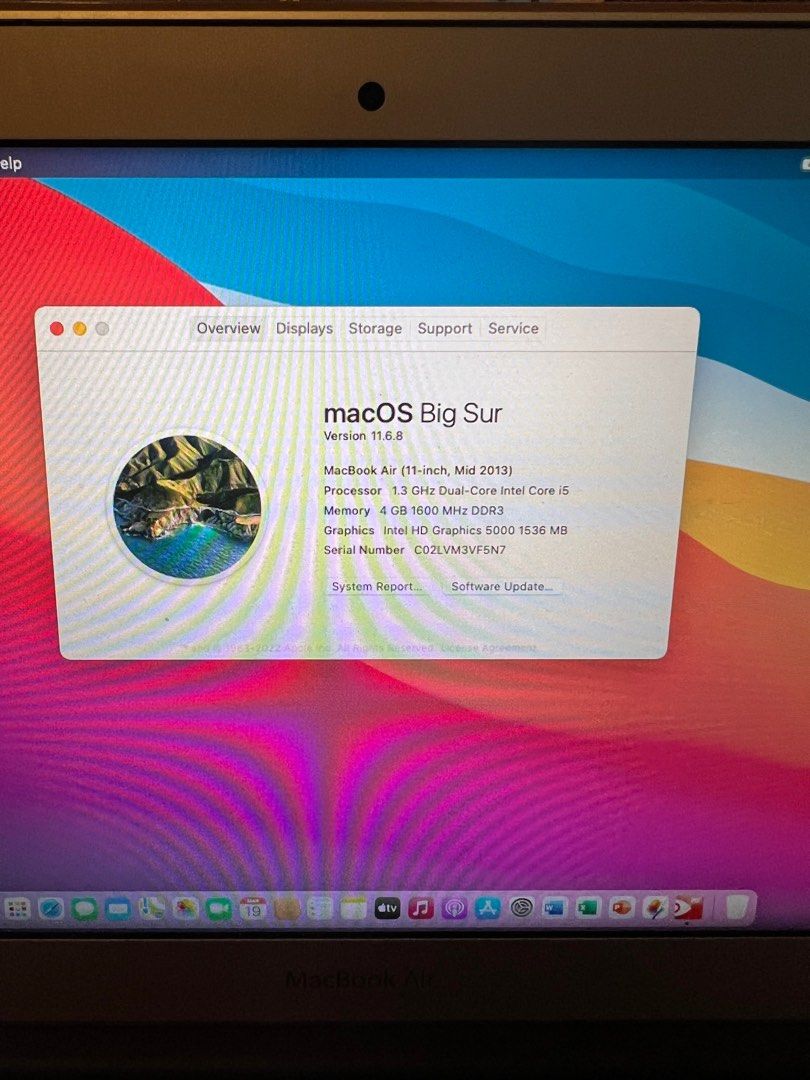
Task: Launch the Music app from the Dock
Action: [x=421, y=909]
